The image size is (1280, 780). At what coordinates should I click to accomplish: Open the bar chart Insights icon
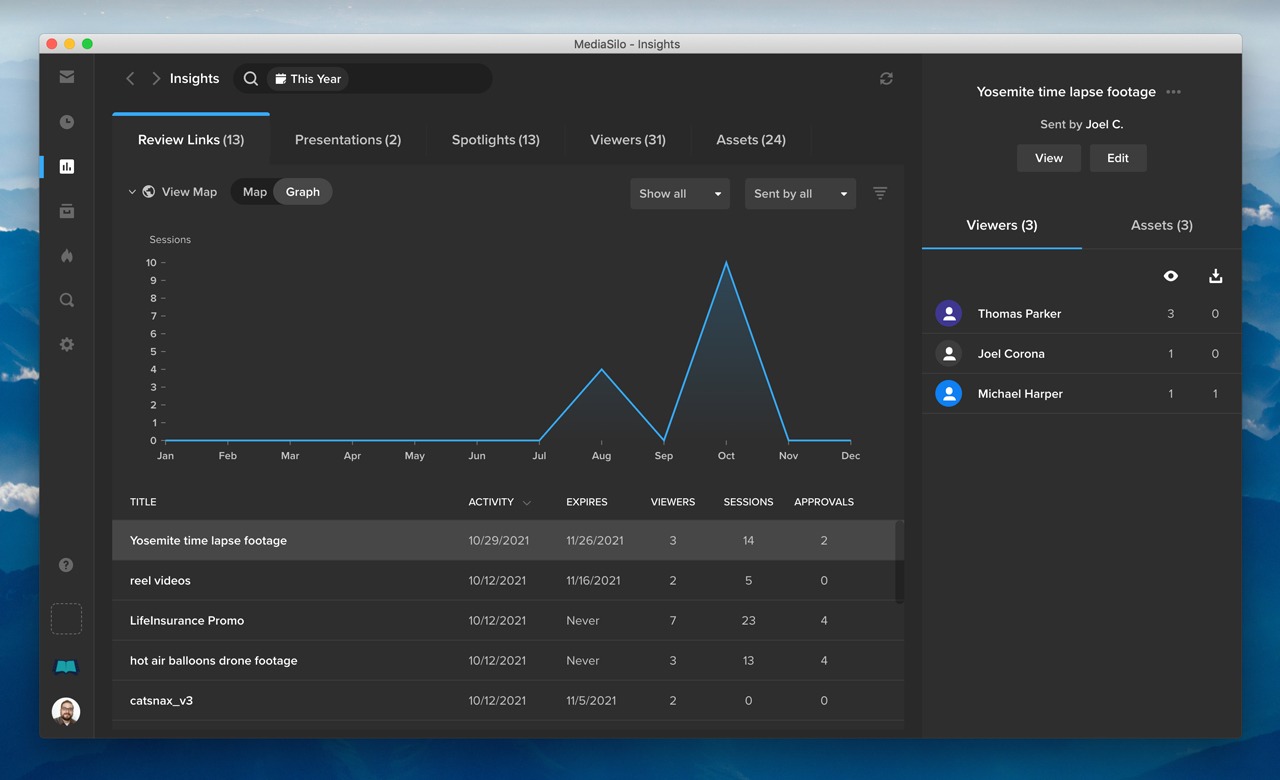(66, 166)
